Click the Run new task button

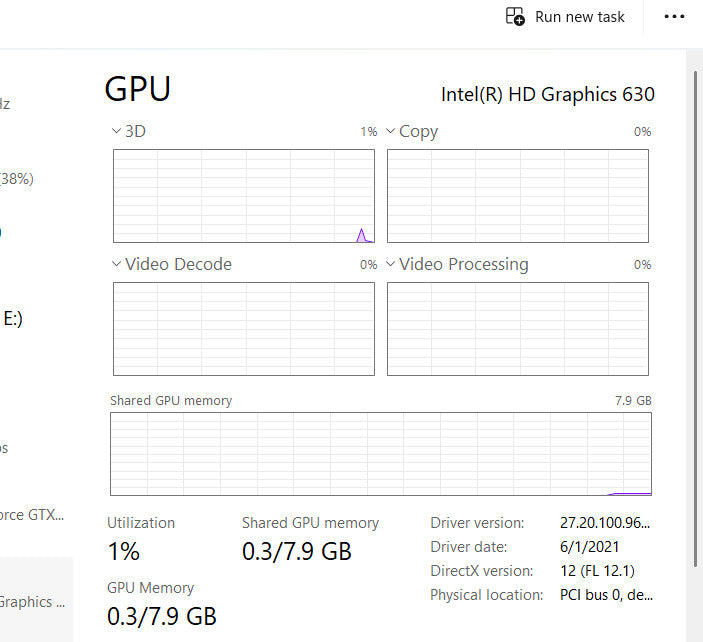click(x=566, y=17)
